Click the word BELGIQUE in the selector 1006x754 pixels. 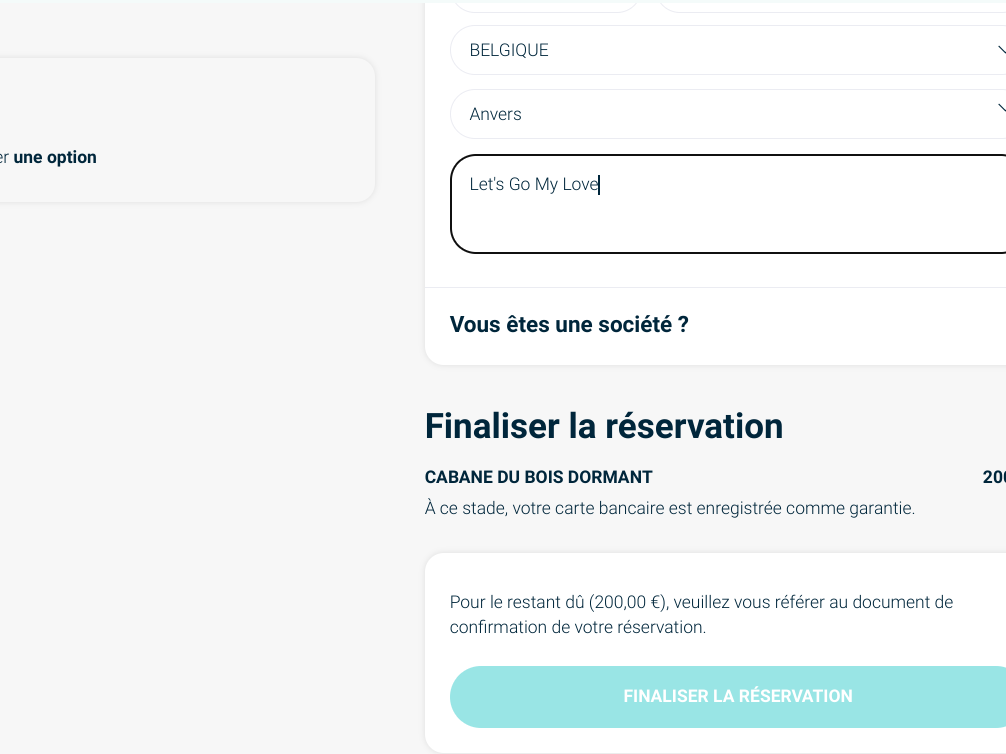click(509, 50)
